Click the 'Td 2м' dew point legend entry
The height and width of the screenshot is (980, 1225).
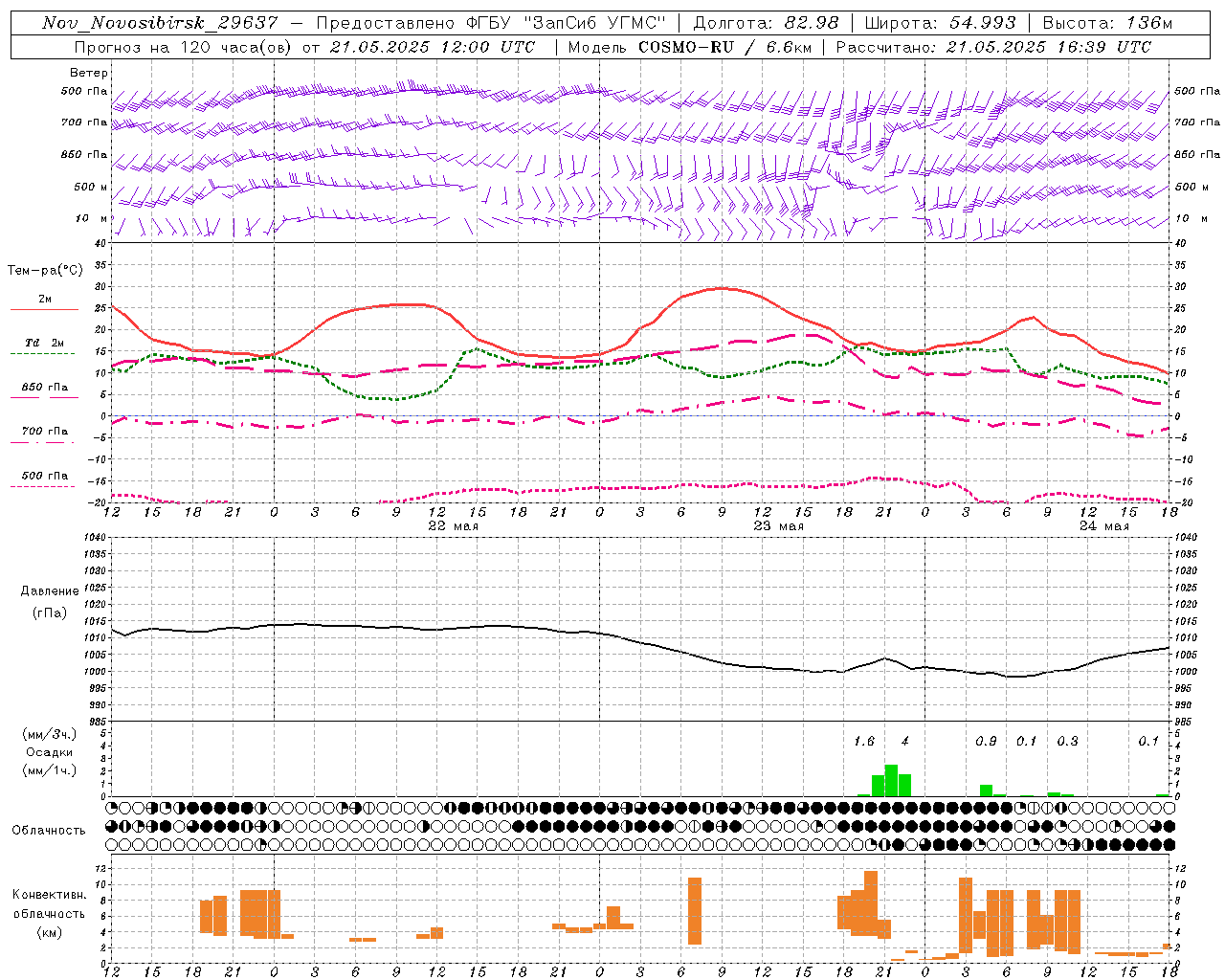(44, 343)
